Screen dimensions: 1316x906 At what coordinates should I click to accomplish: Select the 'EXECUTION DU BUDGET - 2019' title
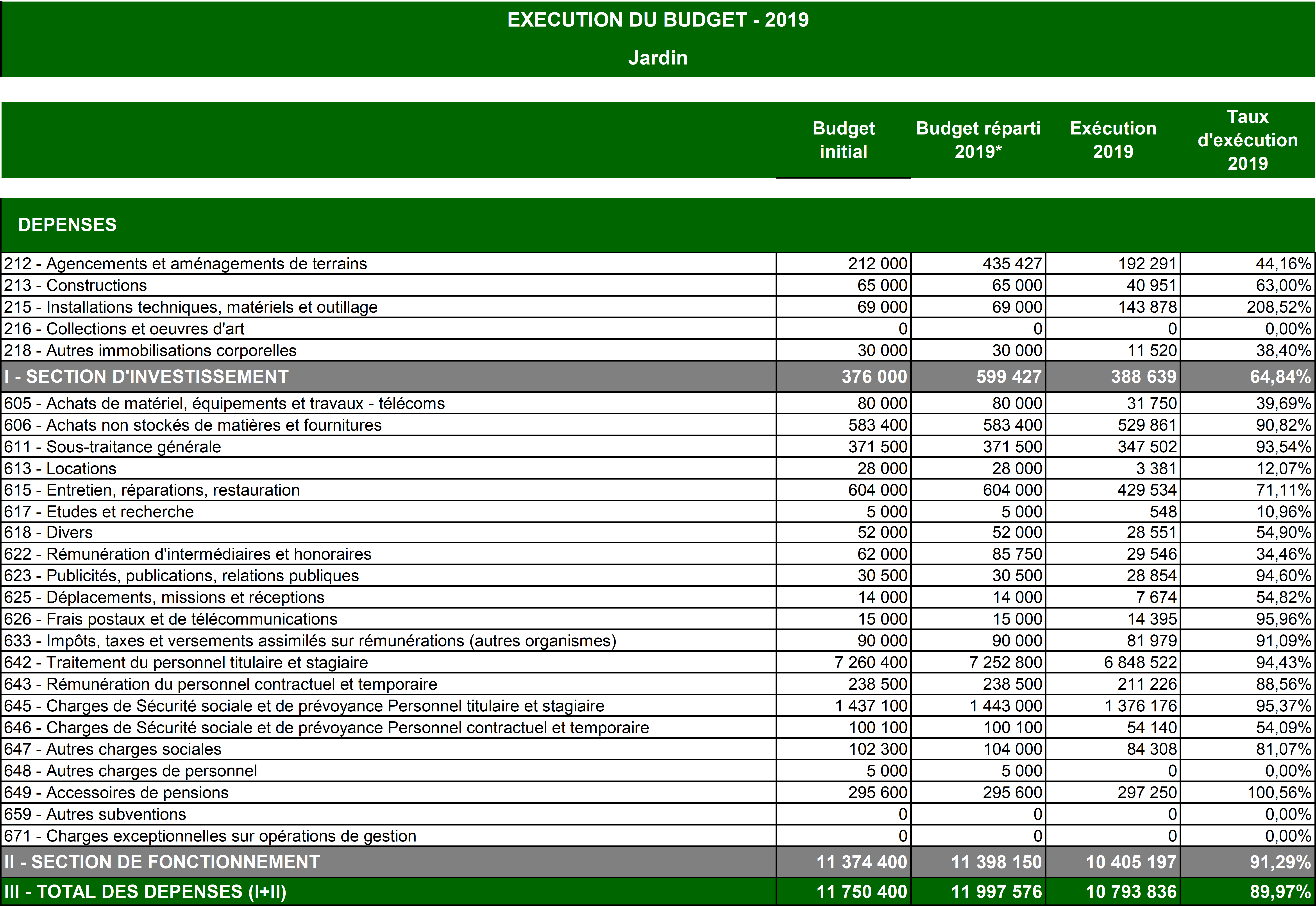pyautogui.click(x=658, y=20)
